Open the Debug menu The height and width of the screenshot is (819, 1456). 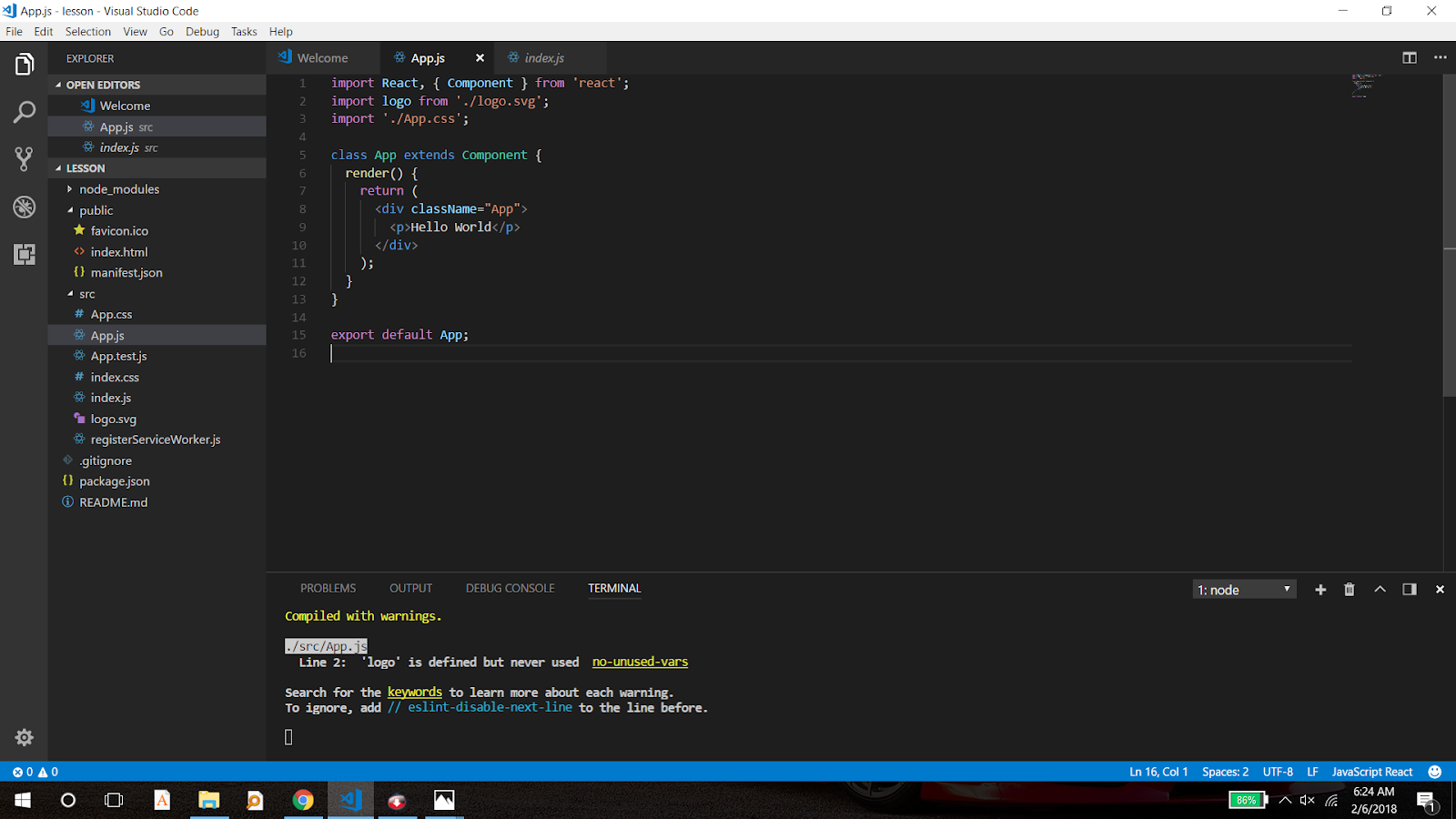(202, 31)
